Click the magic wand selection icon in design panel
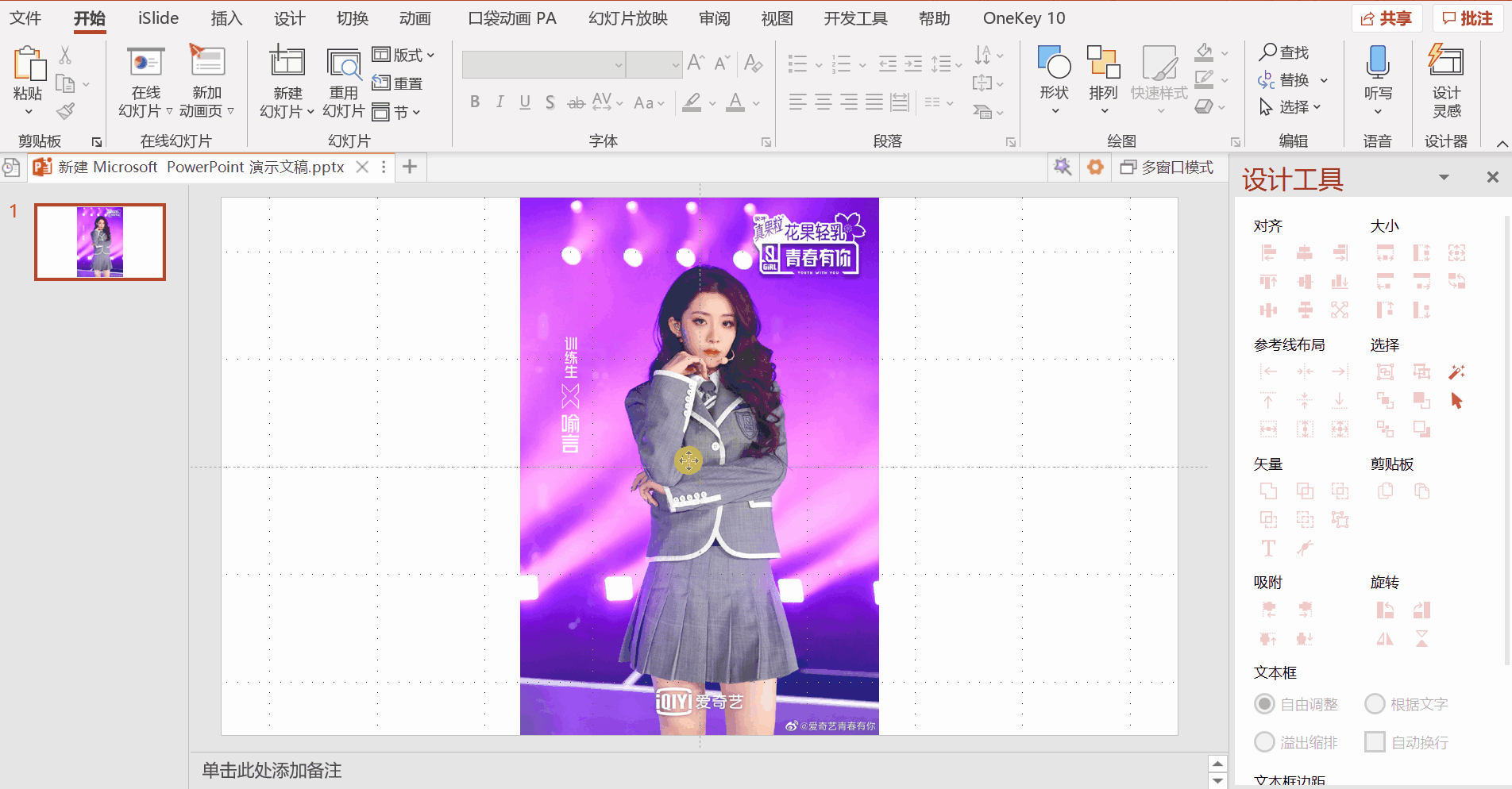Image resolution: width=1512 pixels, height=789 pixels. coord(1456,371)
